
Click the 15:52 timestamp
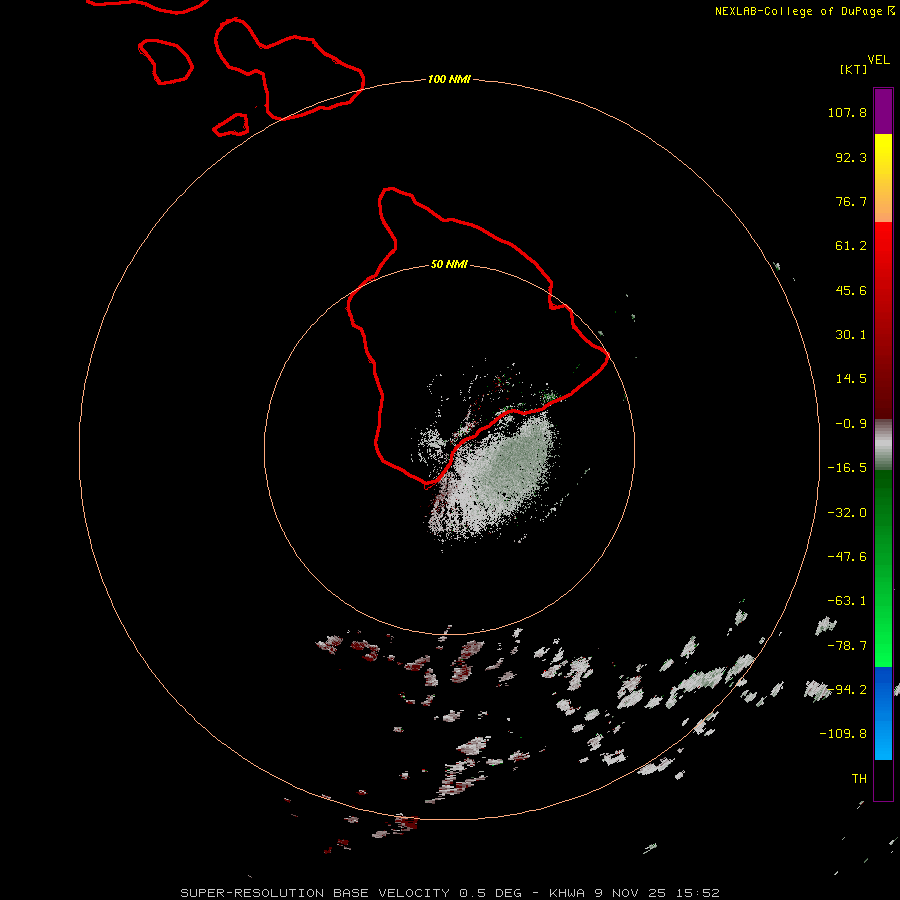[697, 893]
